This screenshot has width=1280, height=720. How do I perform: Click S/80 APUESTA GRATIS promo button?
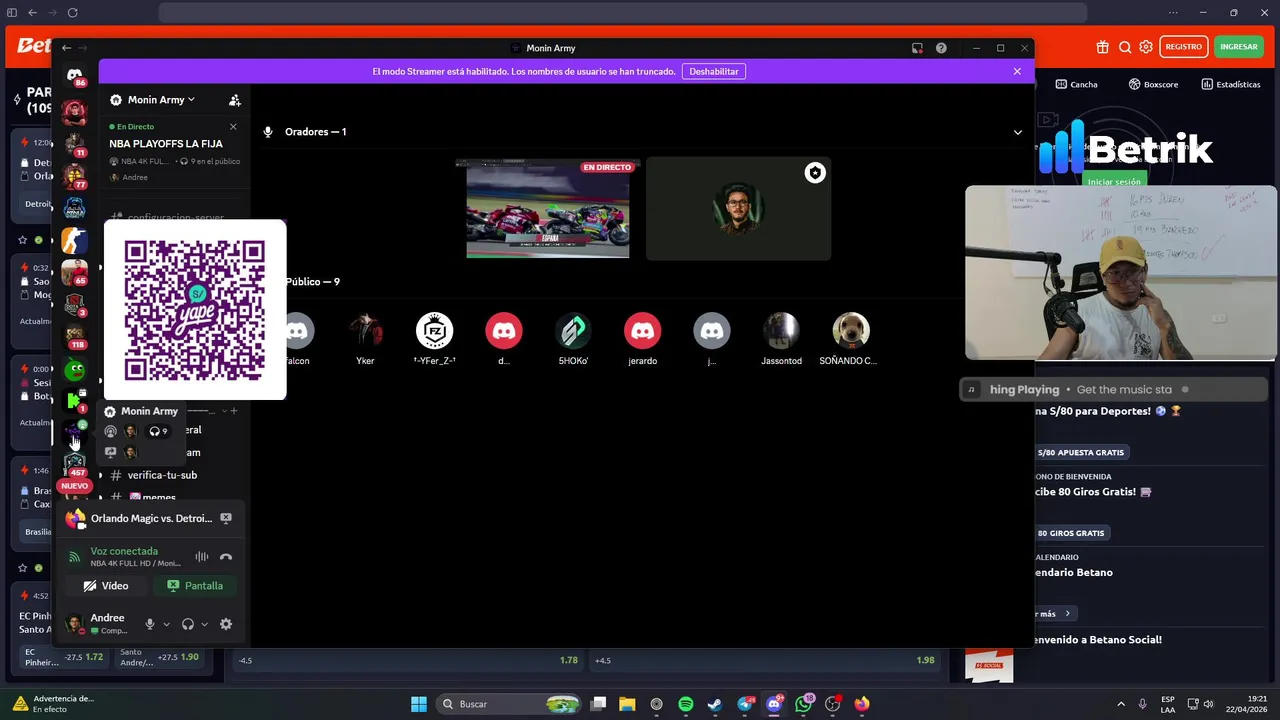(x=1081, y=452)
